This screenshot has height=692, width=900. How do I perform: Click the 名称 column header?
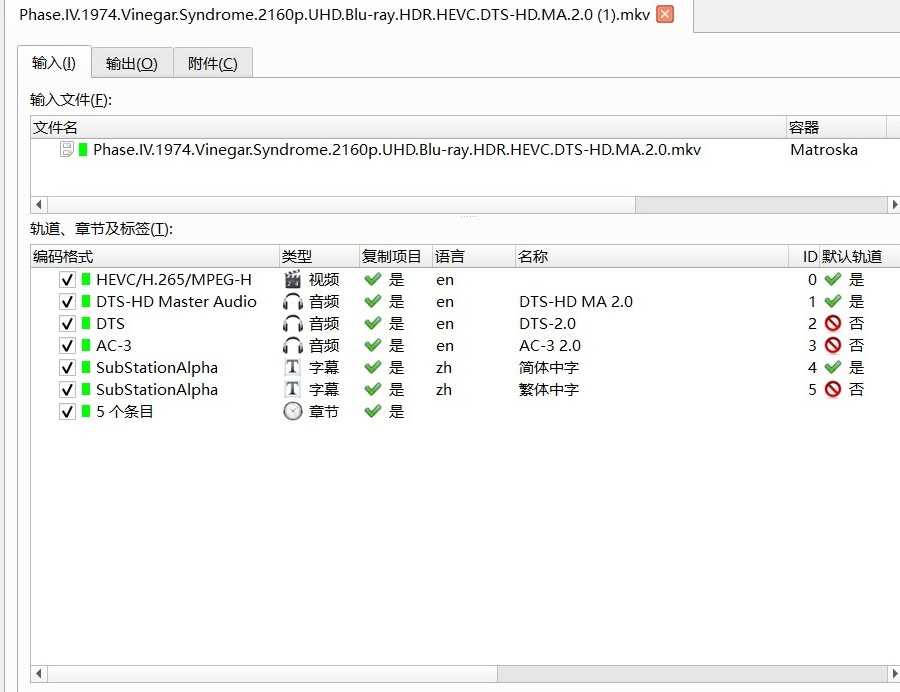coord(651,256)
